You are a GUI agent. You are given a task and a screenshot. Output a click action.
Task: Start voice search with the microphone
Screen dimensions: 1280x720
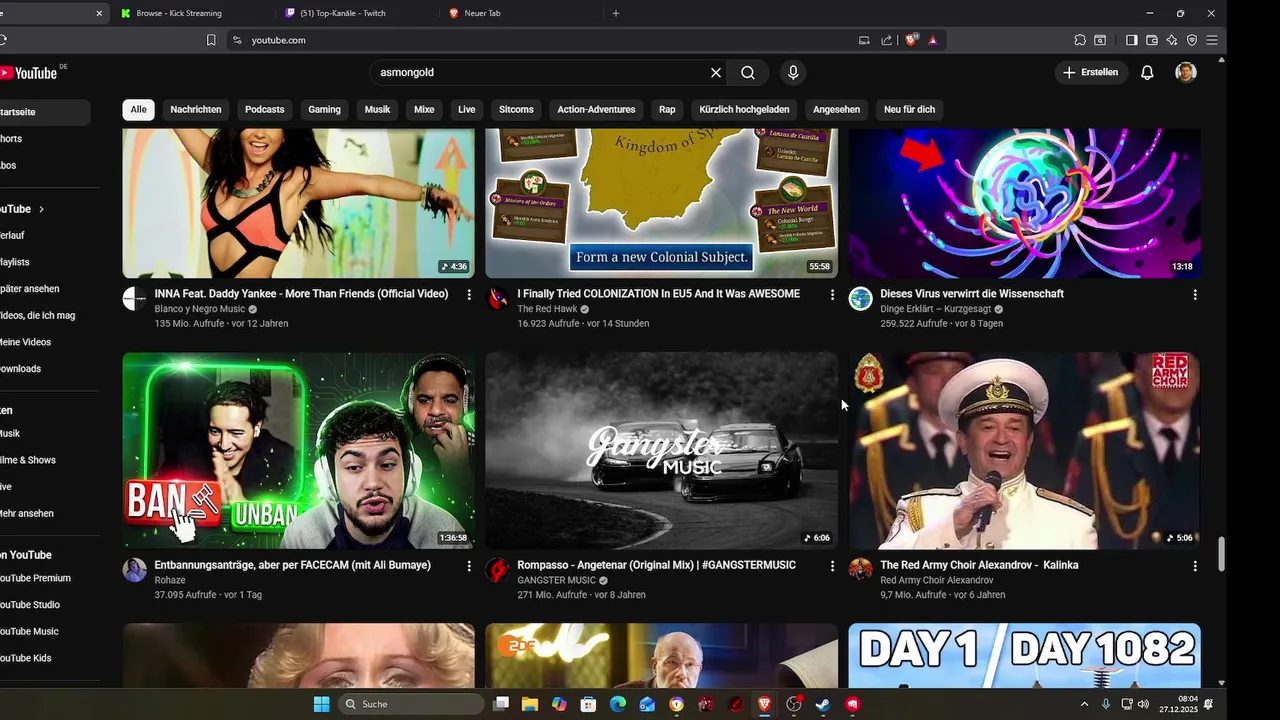click(x=793, y=73)
